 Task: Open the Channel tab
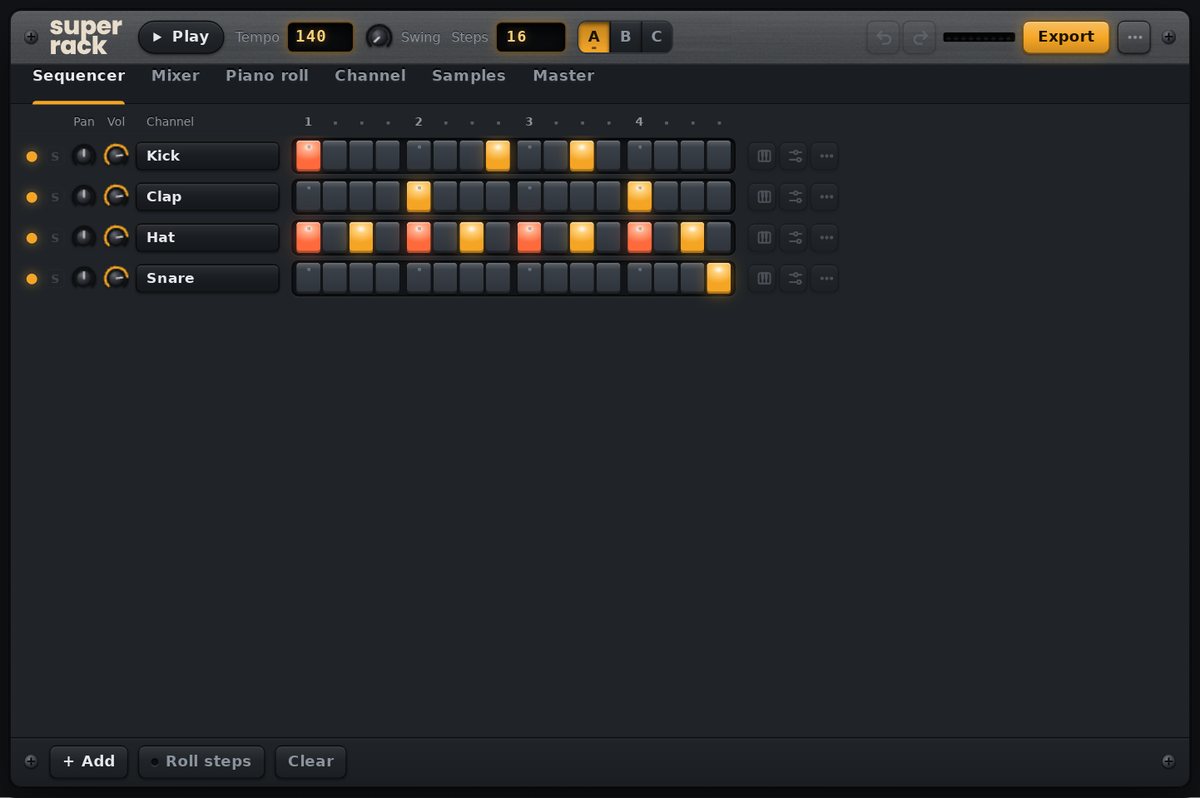pos(370,76)
